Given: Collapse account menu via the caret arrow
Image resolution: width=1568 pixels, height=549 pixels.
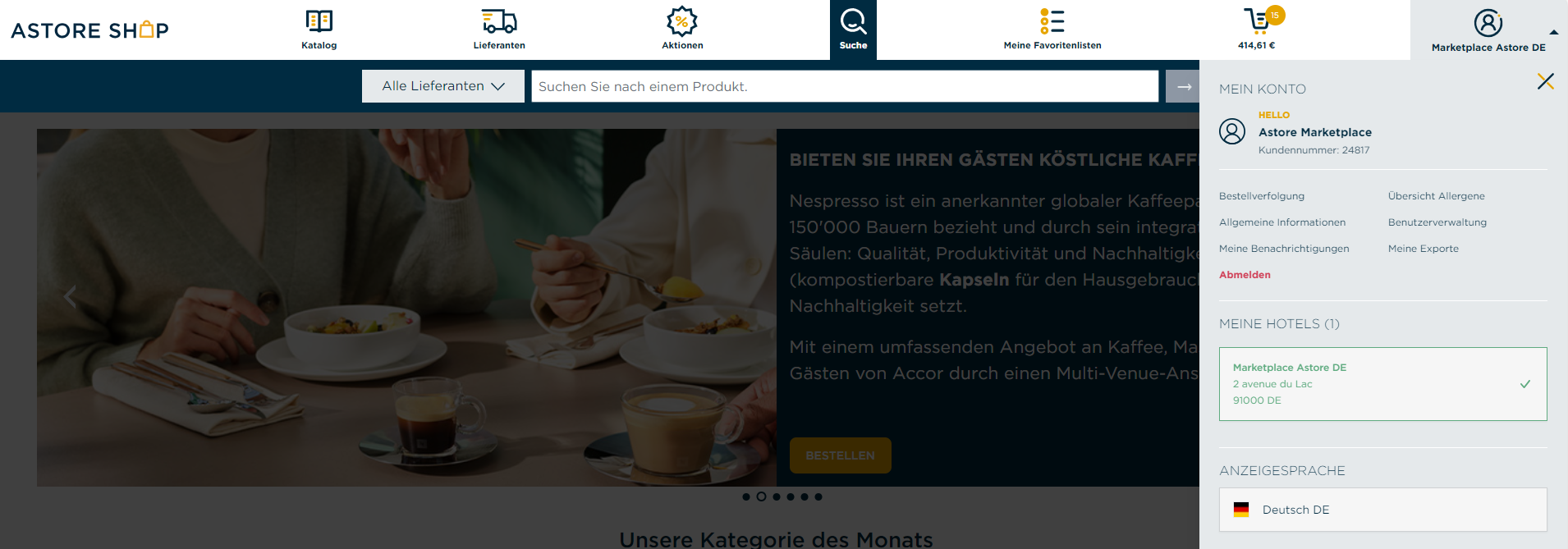Looking at the screenshot, I should click(1553, 32).
